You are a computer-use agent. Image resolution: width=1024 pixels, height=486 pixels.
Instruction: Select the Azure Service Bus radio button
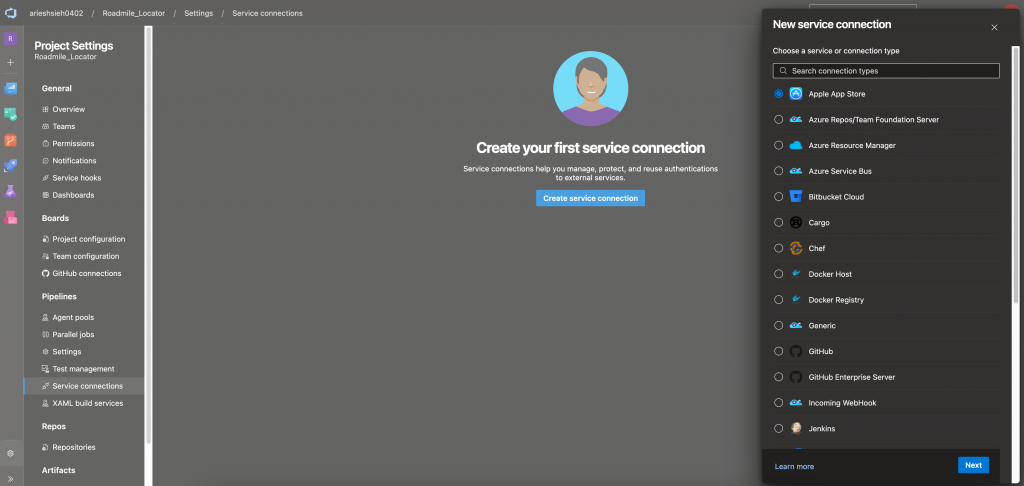778,170
